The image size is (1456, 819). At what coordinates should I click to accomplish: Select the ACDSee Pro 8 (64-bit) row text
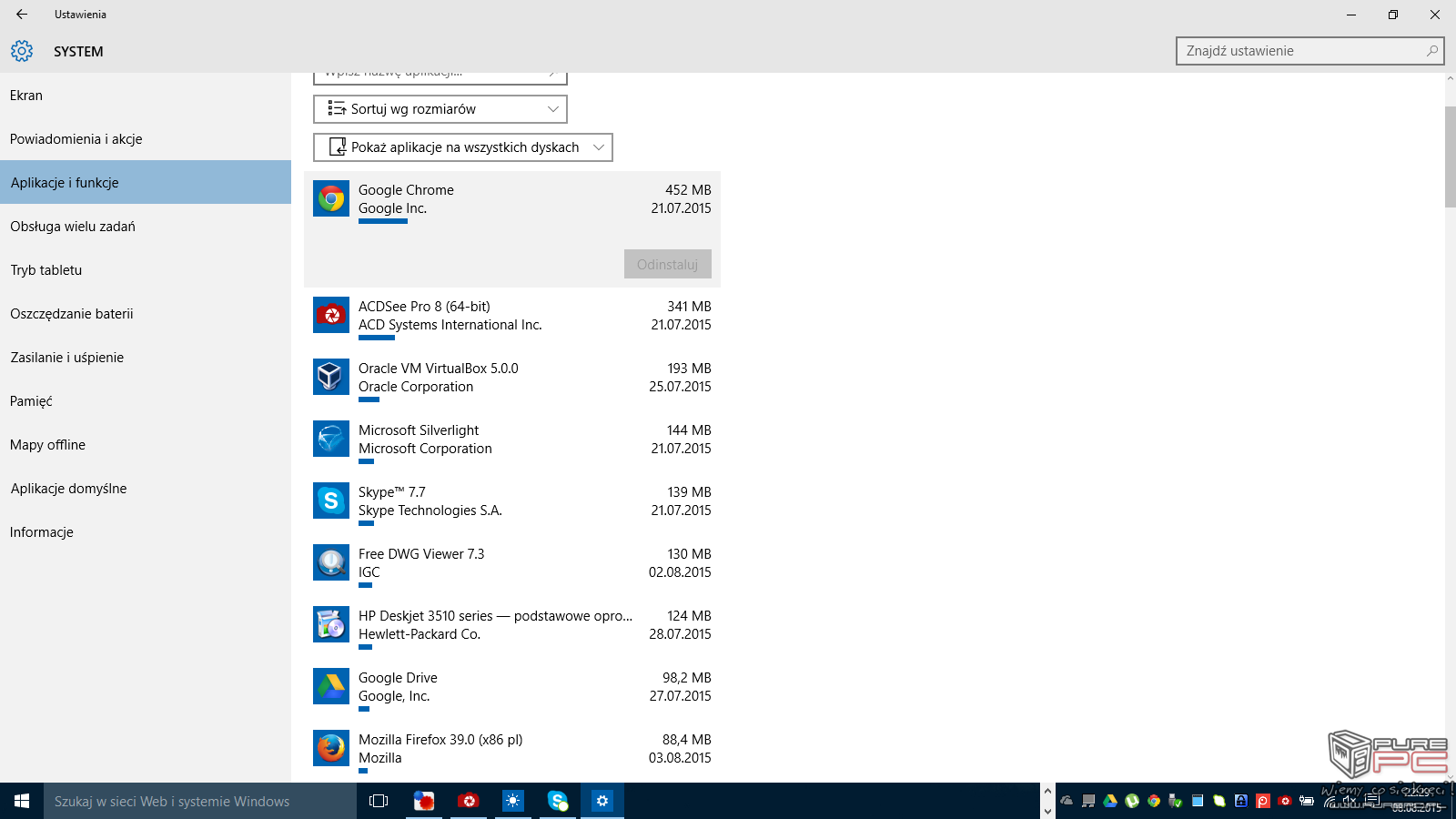click(x=424, y=306)
